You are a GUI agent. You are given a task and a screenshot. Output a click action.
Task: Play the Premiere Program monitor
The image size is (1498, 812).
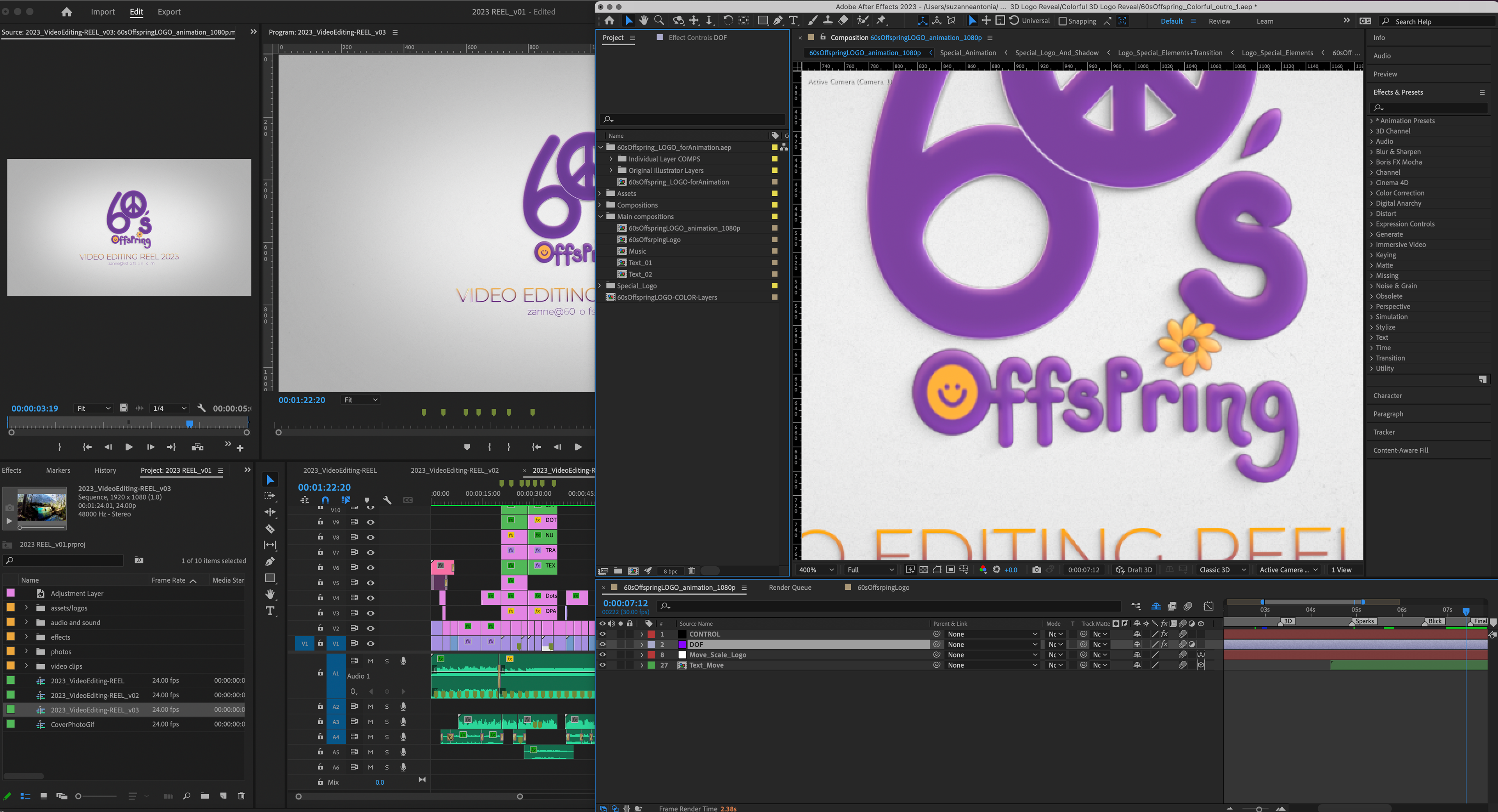(577, 447)
